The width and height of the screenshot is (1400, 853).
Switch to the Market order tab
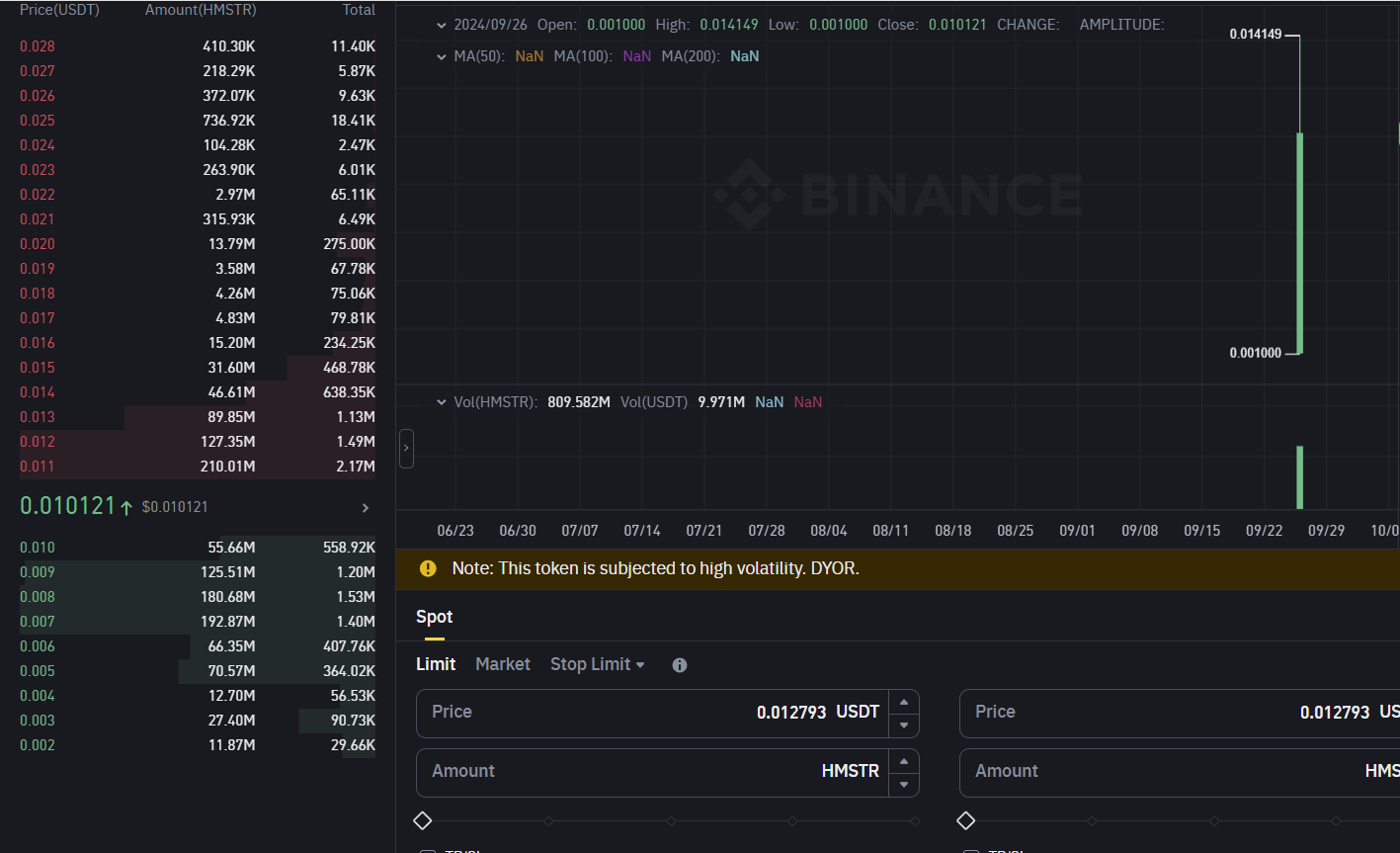coord(502,664)
